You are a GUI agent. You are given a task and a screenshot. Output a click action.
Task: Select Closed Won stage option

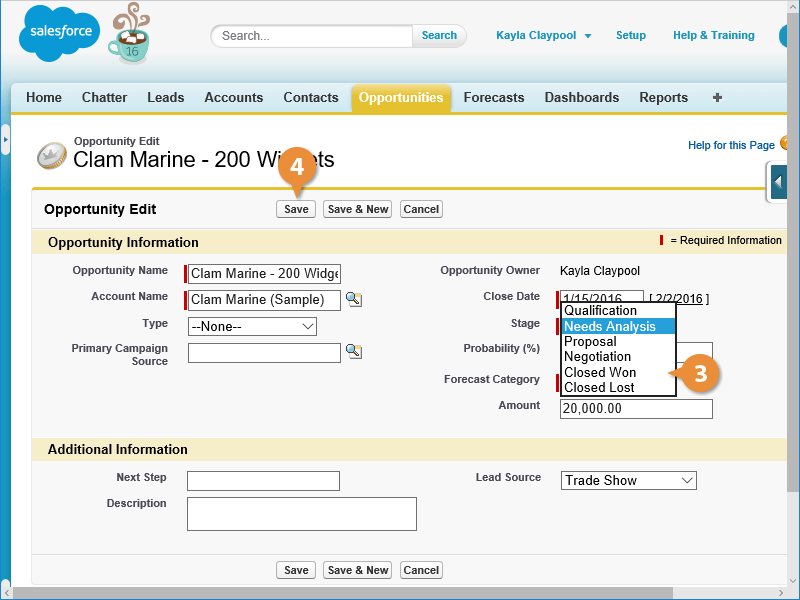pos(618,372)
